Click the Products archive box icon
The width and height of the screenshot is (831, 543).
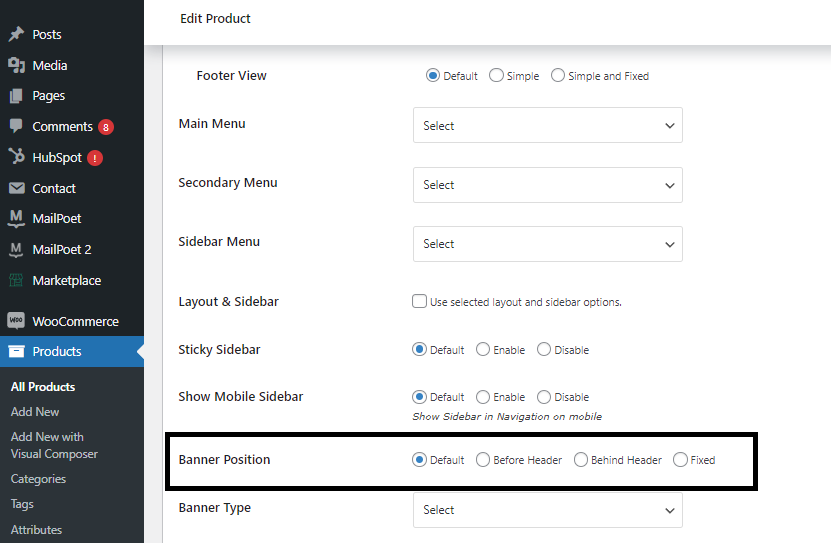(16, 351)
